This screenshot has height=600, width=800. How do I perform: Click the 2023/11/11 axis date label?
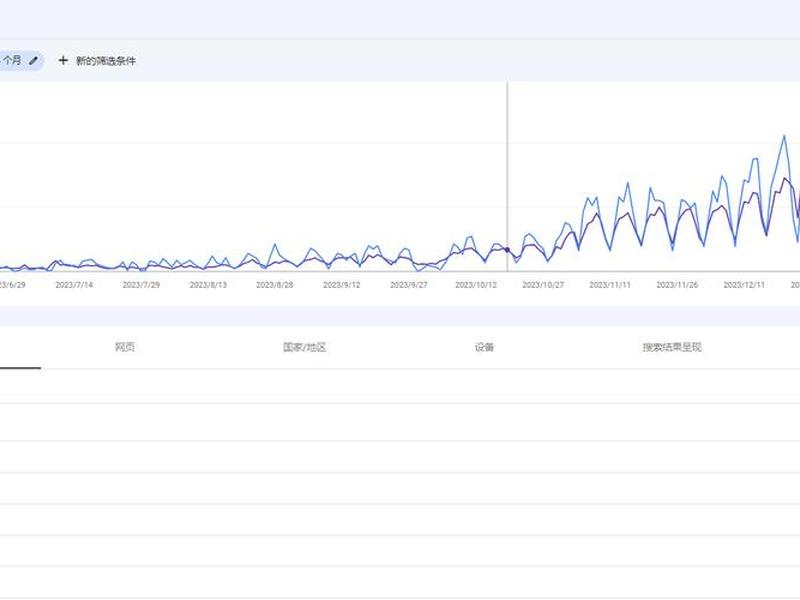610,285
